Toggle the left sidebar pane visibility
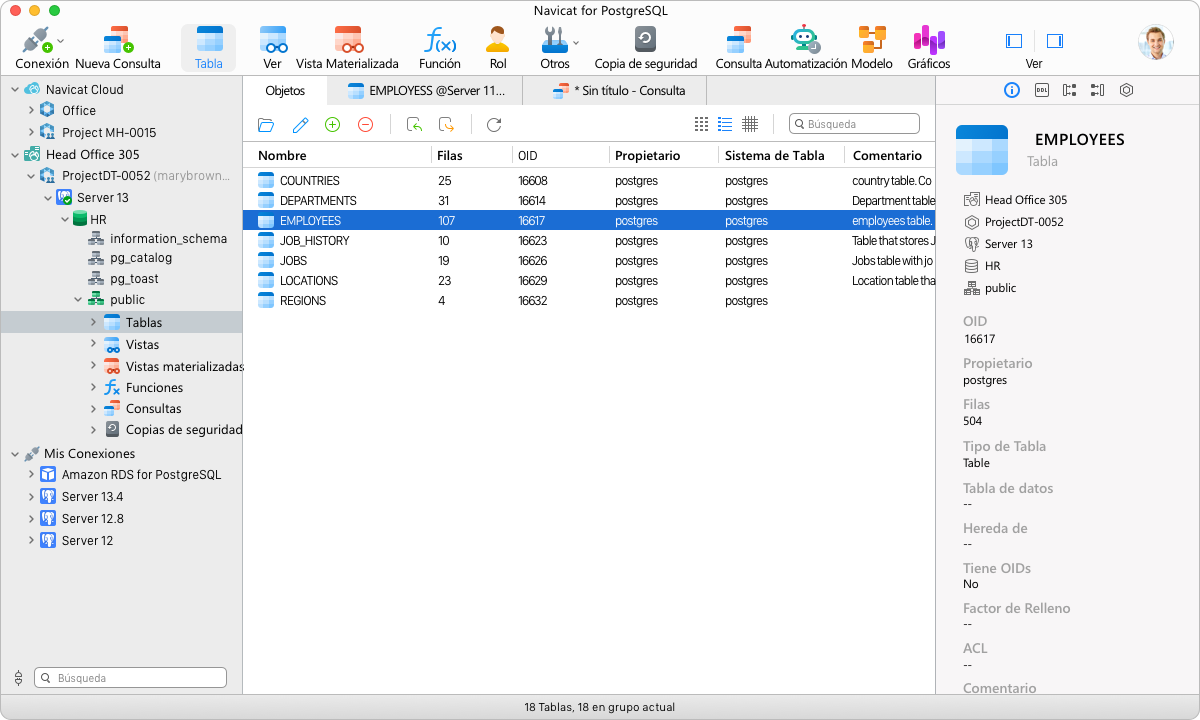The width and height of the screenshot is (1200, 720). pos(1014,41)
